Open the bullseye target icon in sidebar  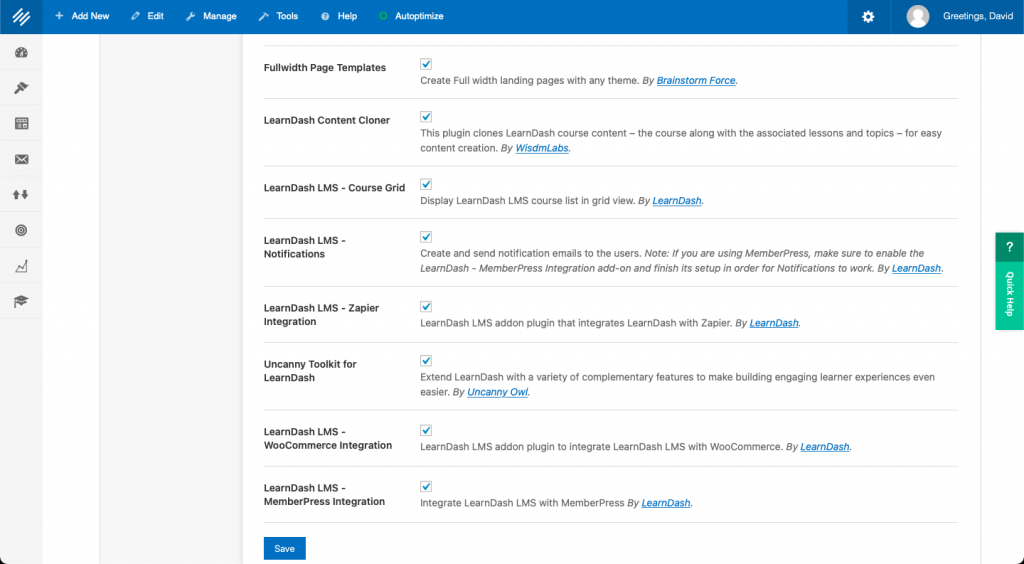click(21, 231)
